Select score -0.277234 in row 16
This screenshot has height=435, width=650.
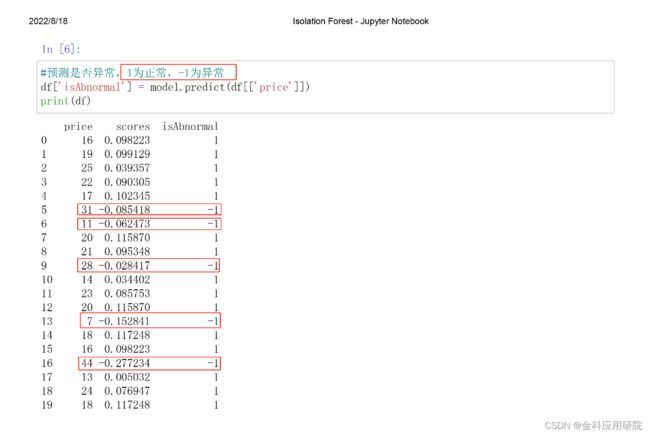[124, 363]
